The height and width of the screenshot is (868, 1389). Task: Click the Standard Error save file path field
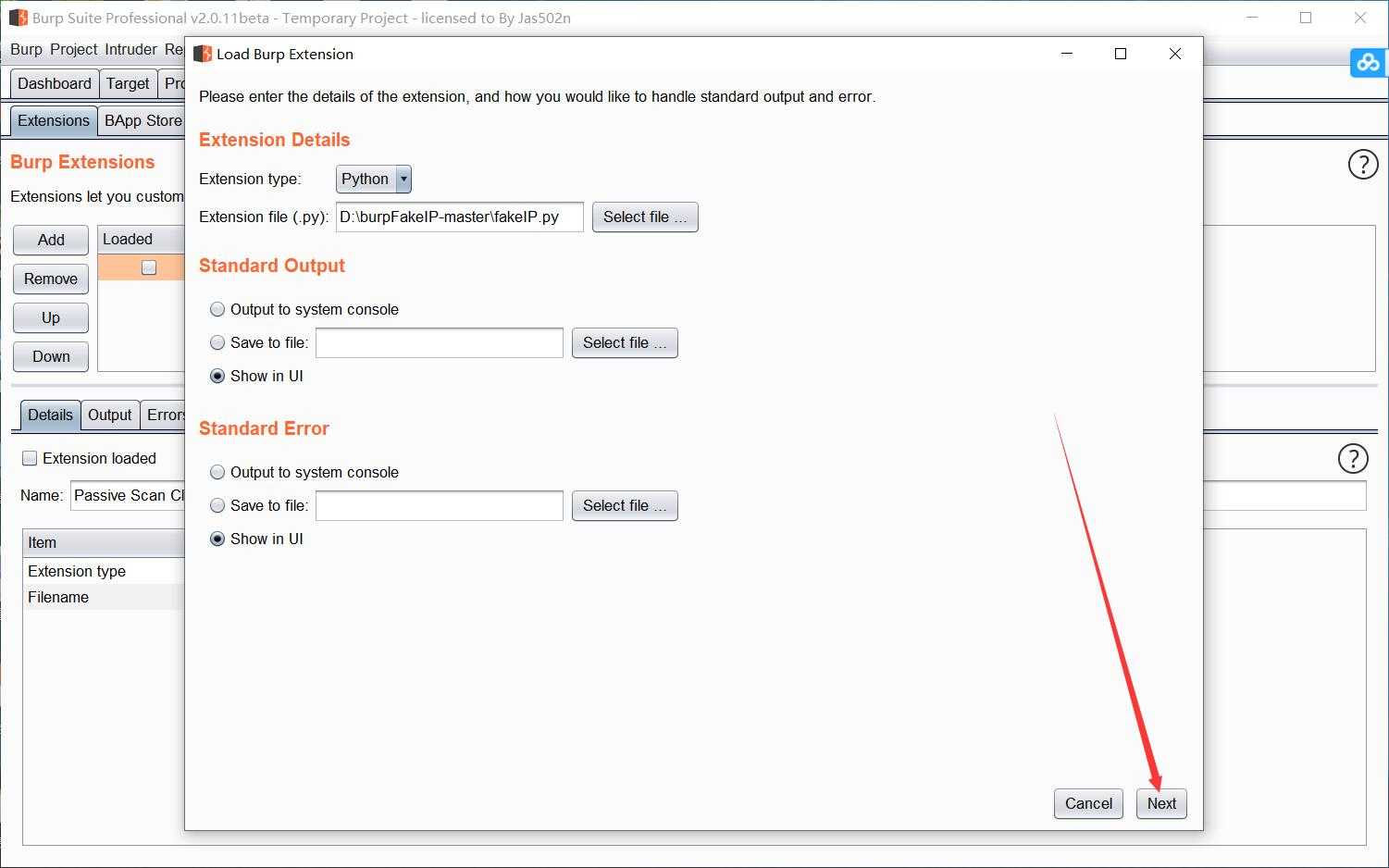tap(440, 505)
